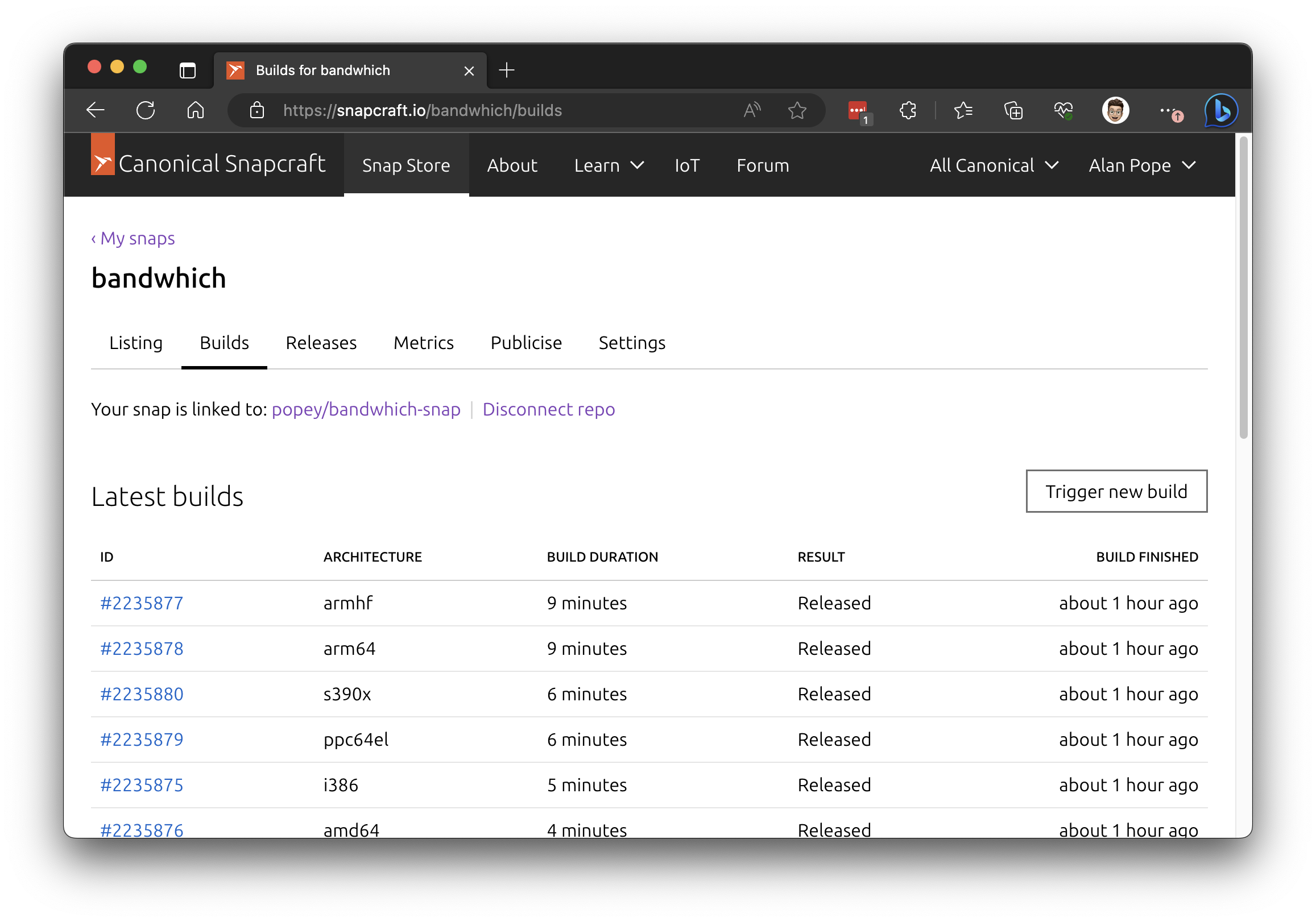
Task: Click Released result in the s390x row
Action: tap(834, 694)
